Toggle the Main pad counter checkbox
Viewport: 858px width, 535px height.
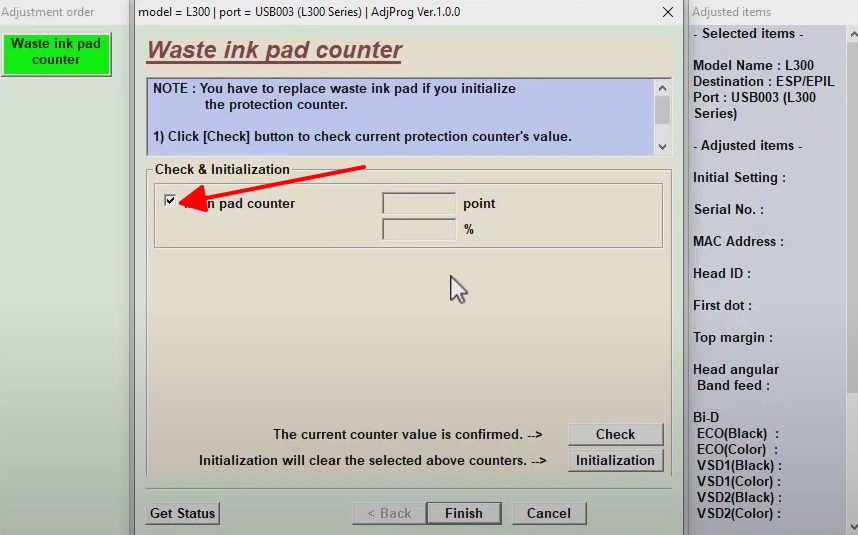(170, 201)
